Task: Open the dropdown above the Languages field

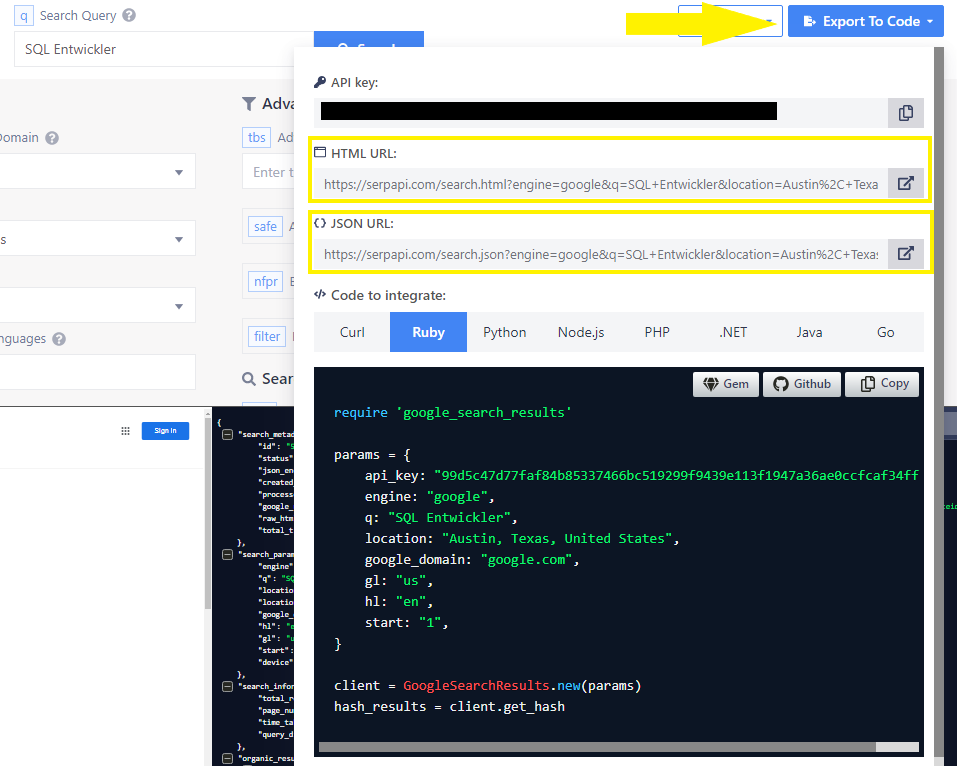Action: click(x=98, y=305)
